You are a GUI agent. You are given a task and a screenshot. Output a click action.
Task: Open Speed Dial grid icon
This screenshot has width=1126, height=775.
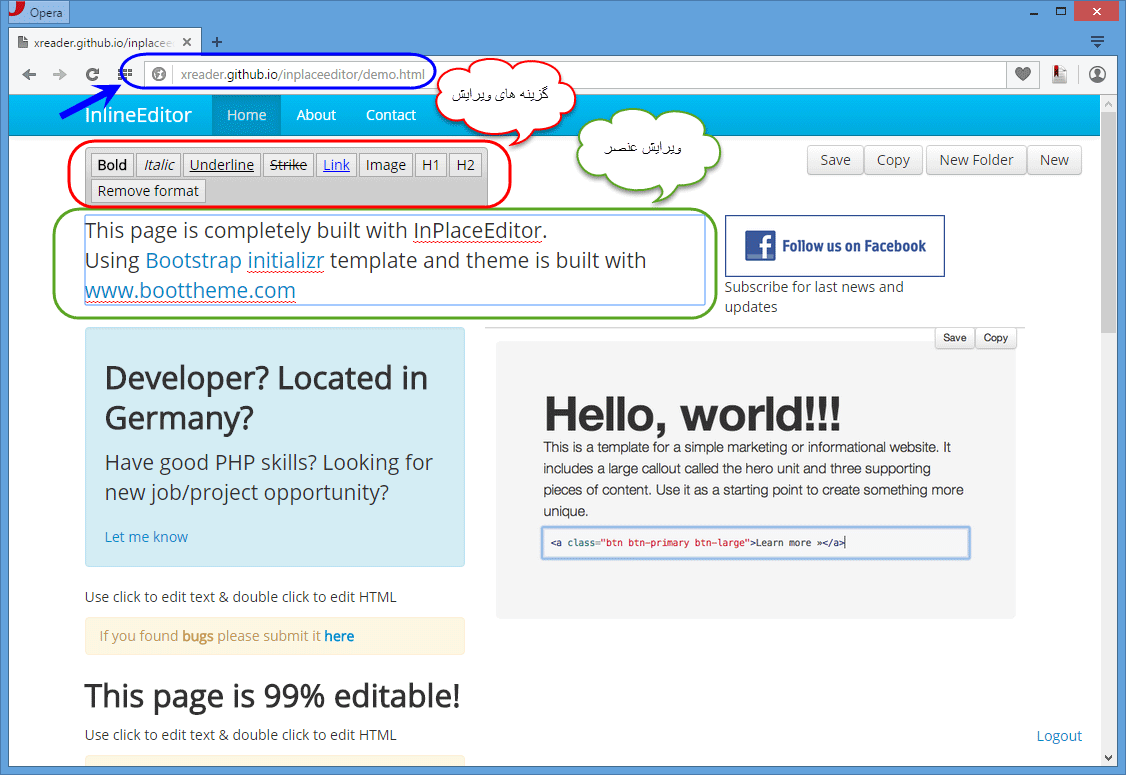click(125, 73)
